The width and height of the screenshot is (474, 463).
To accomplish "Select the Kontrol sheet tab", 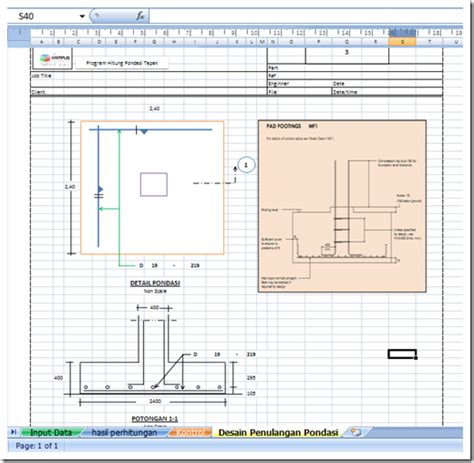I will (x=190, y=433).
